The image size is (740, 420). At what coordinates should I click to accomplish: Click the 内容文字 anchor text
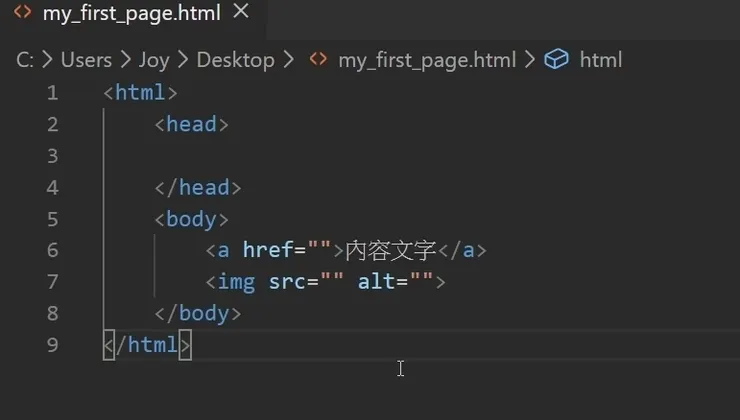[x=391, y=250]
